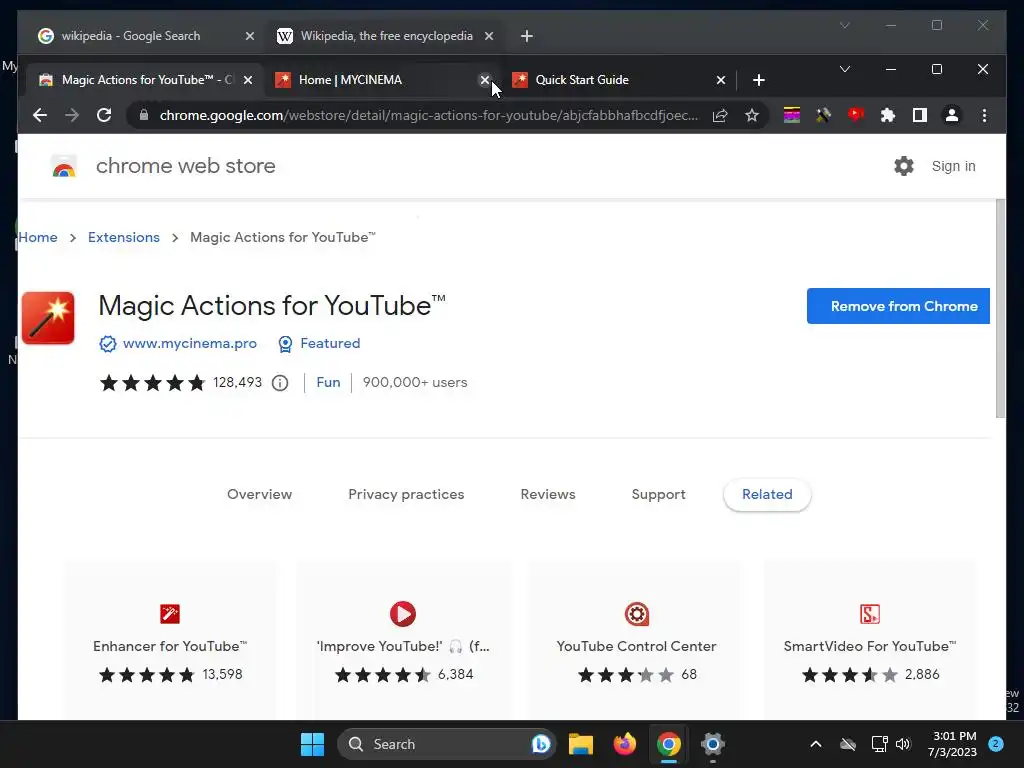Click the Featured badge link
The width and height of the screenshot is (1024, 768).
pos(330,344)
